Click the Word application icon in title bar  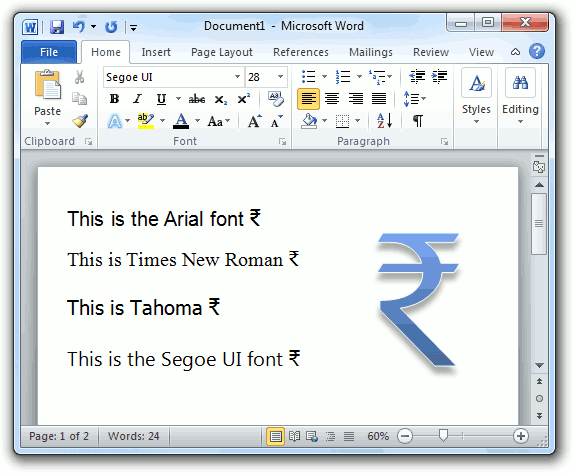(30, 27)
